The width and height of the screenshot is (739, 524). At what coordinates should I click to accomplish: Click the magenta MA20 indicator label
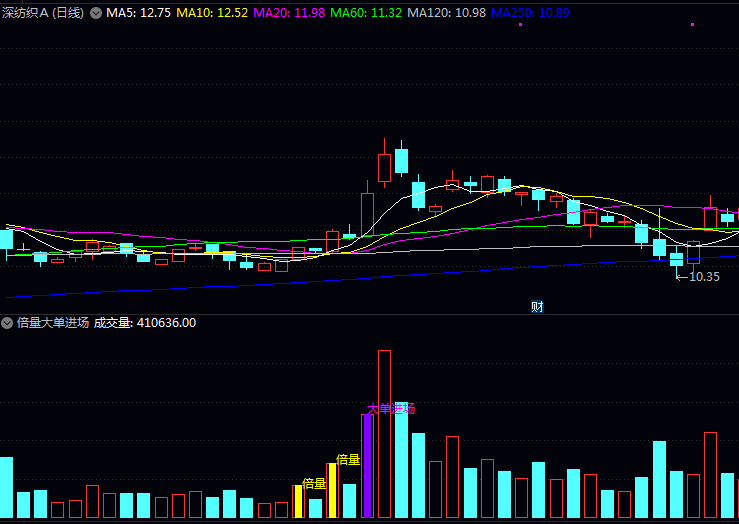point(289,13)
